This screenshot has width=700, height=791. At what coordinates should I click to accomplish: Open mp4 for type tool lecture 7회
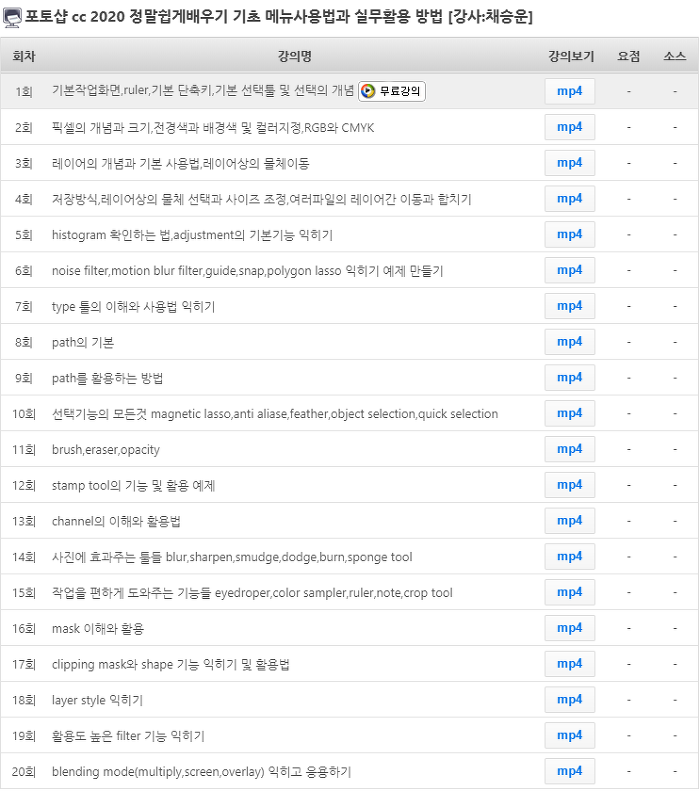point(569,306)
